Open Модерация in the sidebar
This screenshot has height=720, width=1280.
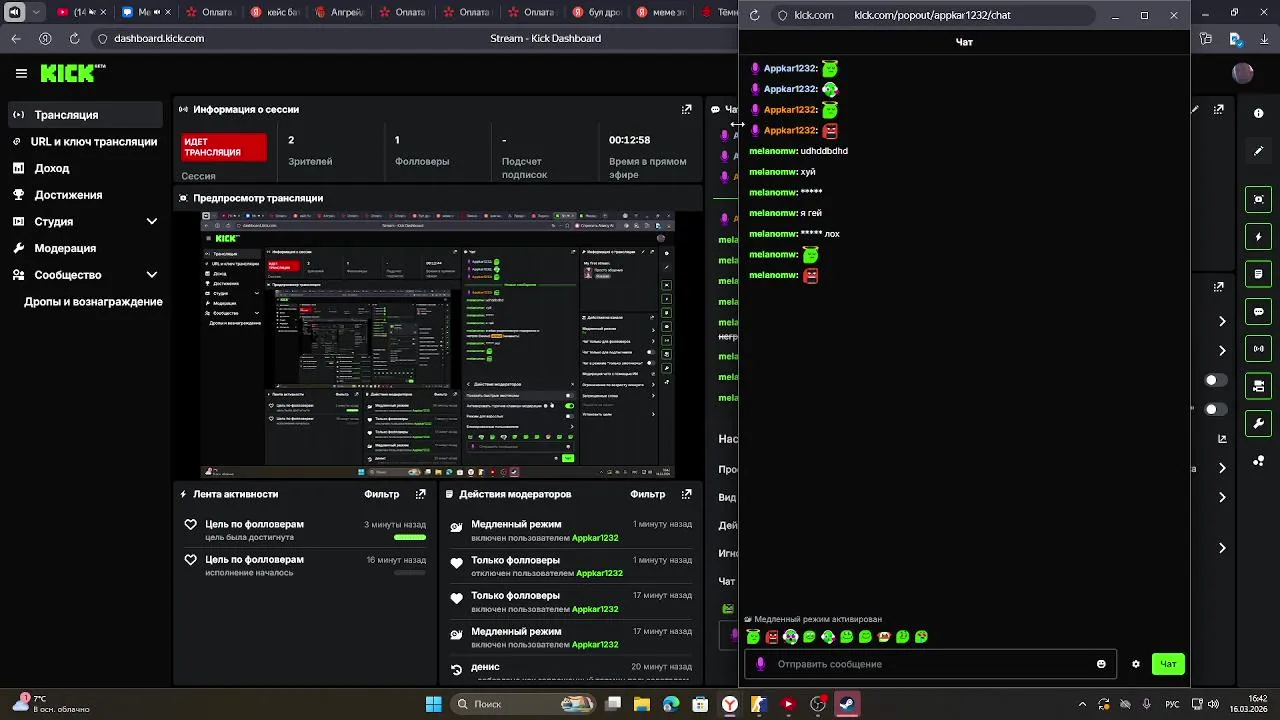click(x=85, y=248)
